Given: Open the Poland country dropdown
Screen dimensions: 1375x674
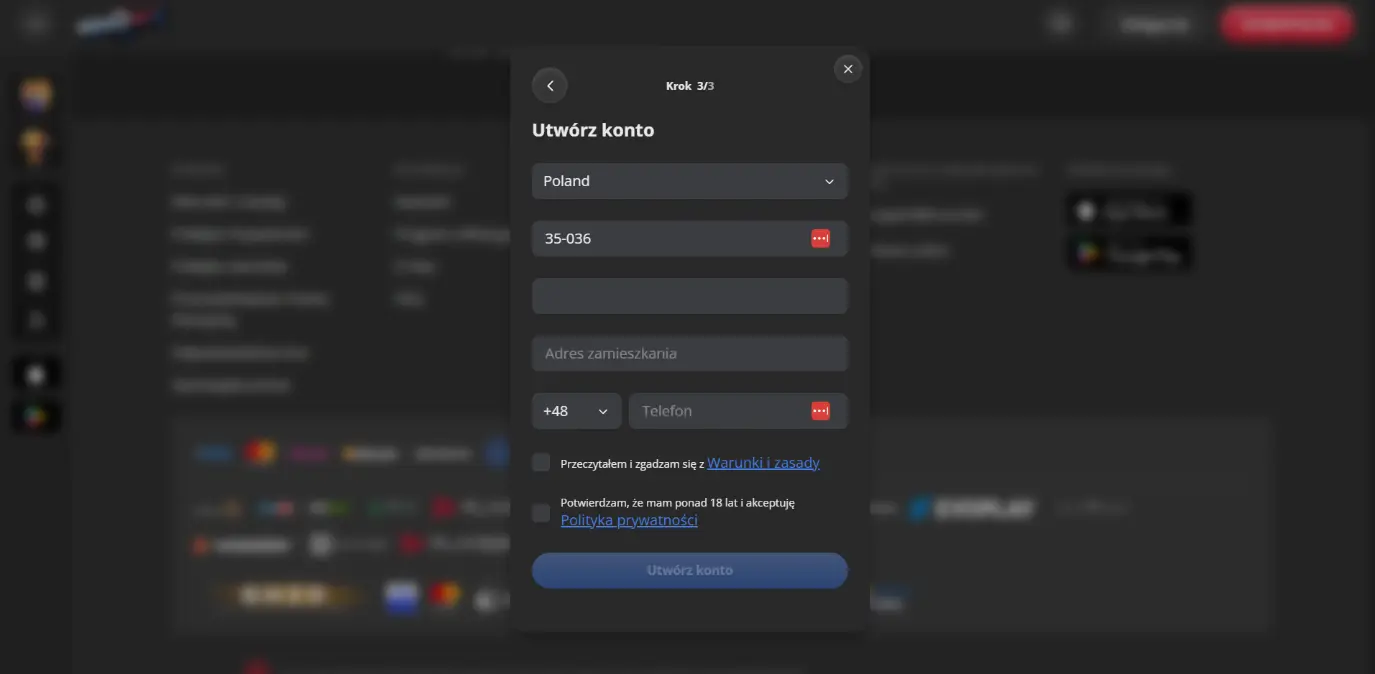Looking at the screenshot, I should point(689,181).
